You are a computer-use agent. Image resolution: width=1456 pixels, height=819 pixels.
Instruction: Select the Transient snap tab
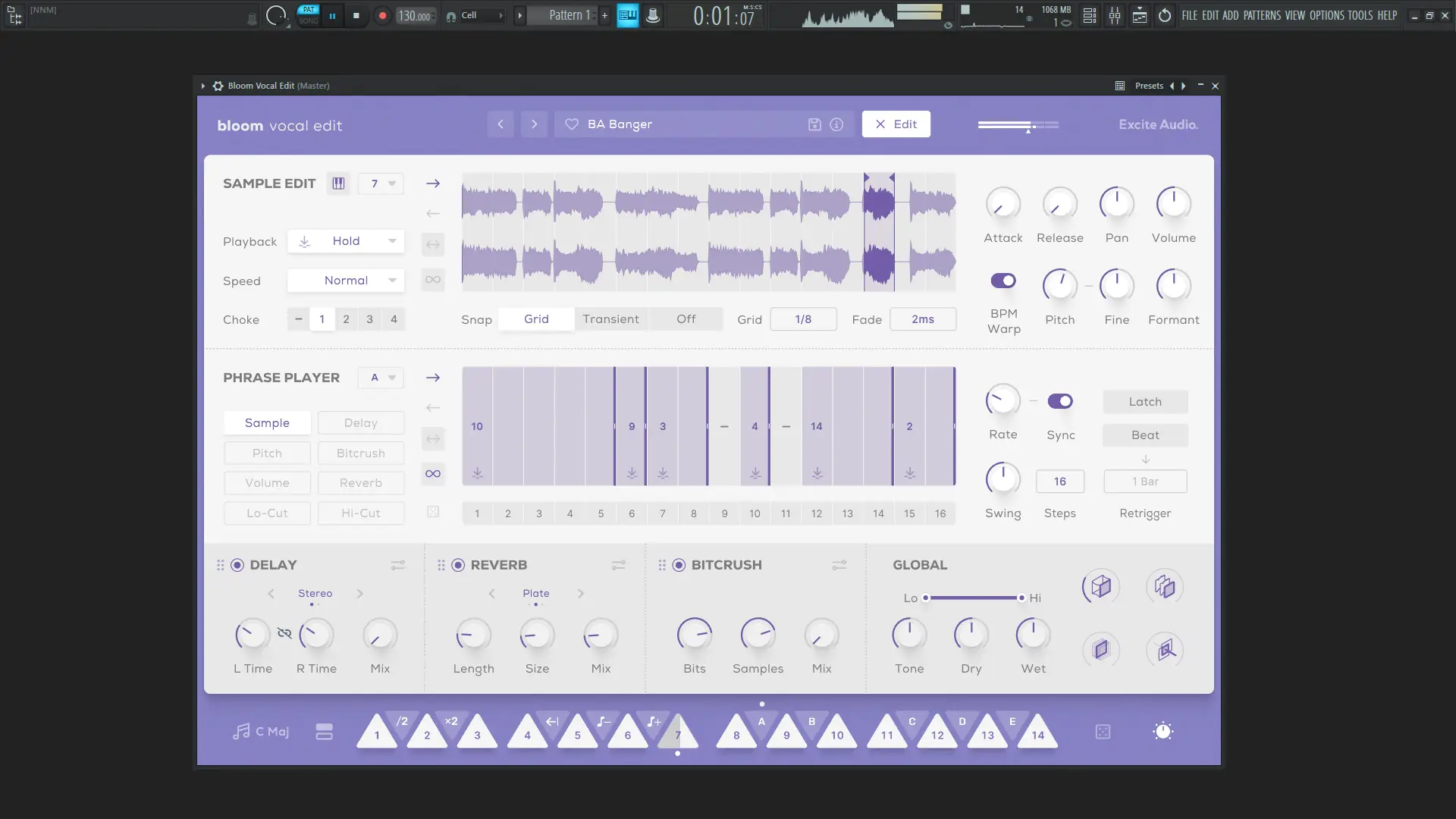pos(610,319)
